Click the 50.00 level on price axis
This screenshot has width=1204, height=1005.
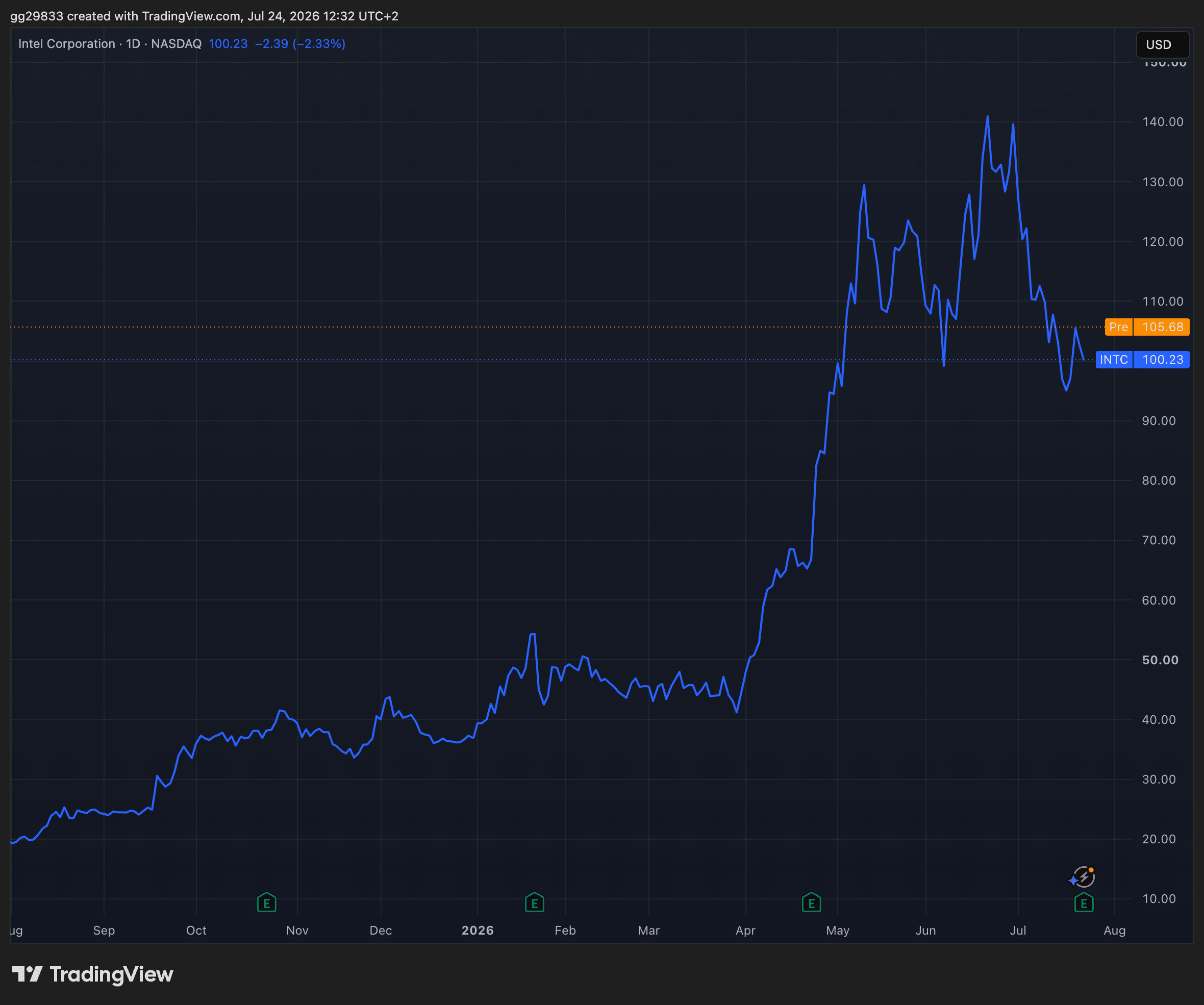tap(1161, 660)
